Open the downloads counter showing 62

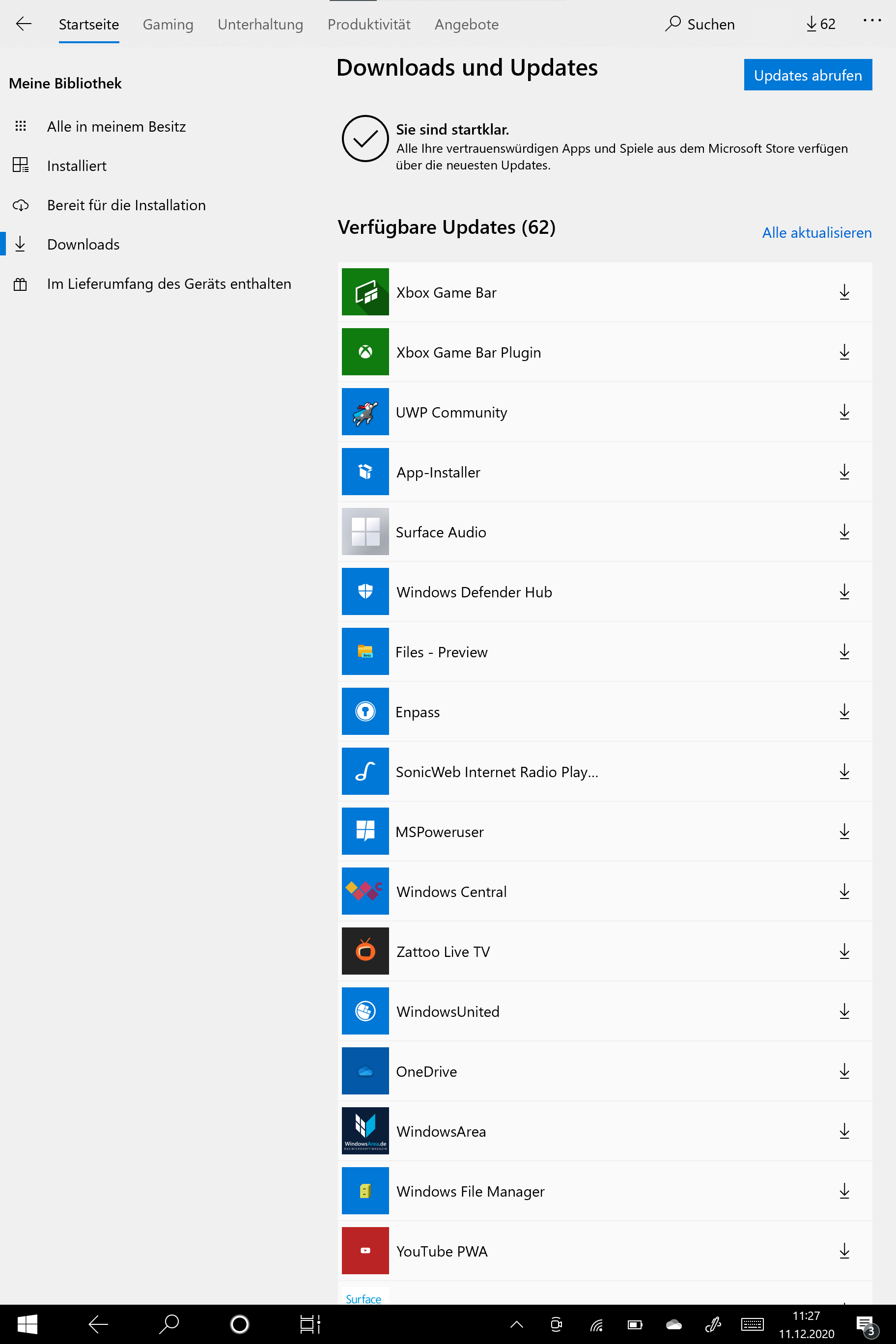pyautogui.click(x=820, y=24)
